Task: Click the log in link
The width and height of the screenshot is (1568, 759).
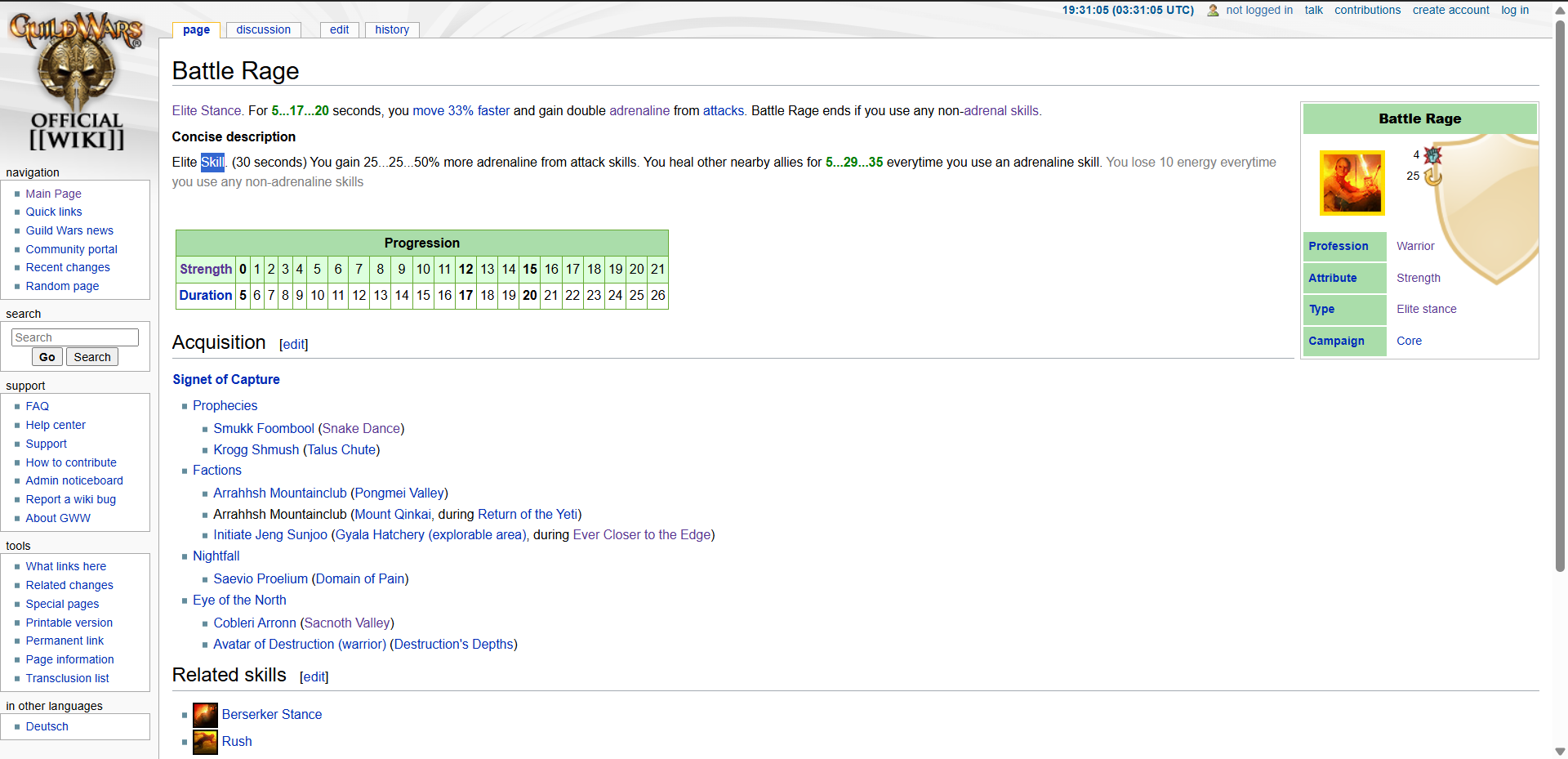Action: coord(1515,10)
